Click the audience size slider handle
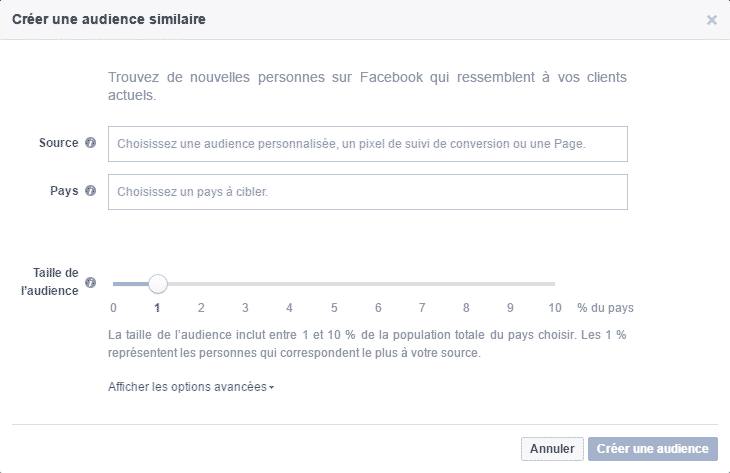Screen dimensions: 730x473 point(157,284)
